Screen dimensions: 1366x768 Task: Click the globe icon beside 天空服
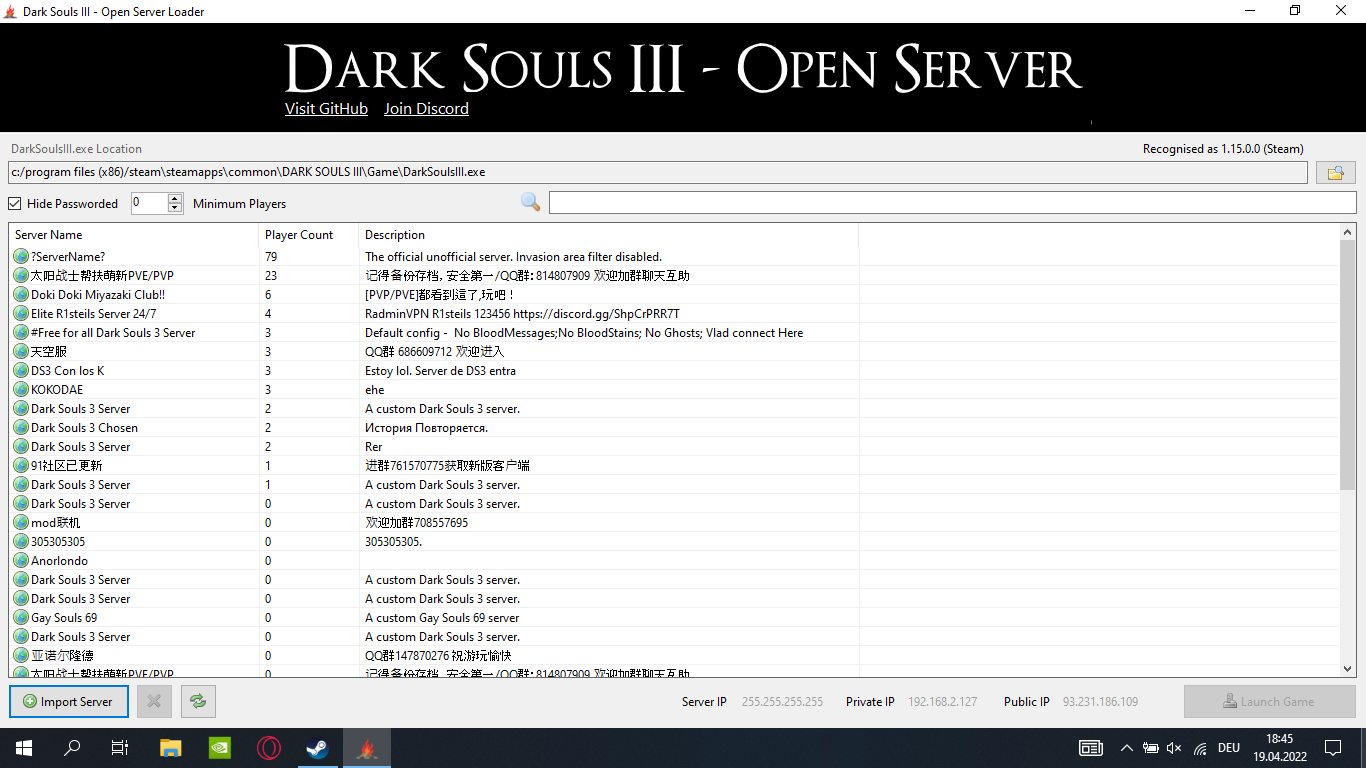[21, 352]
